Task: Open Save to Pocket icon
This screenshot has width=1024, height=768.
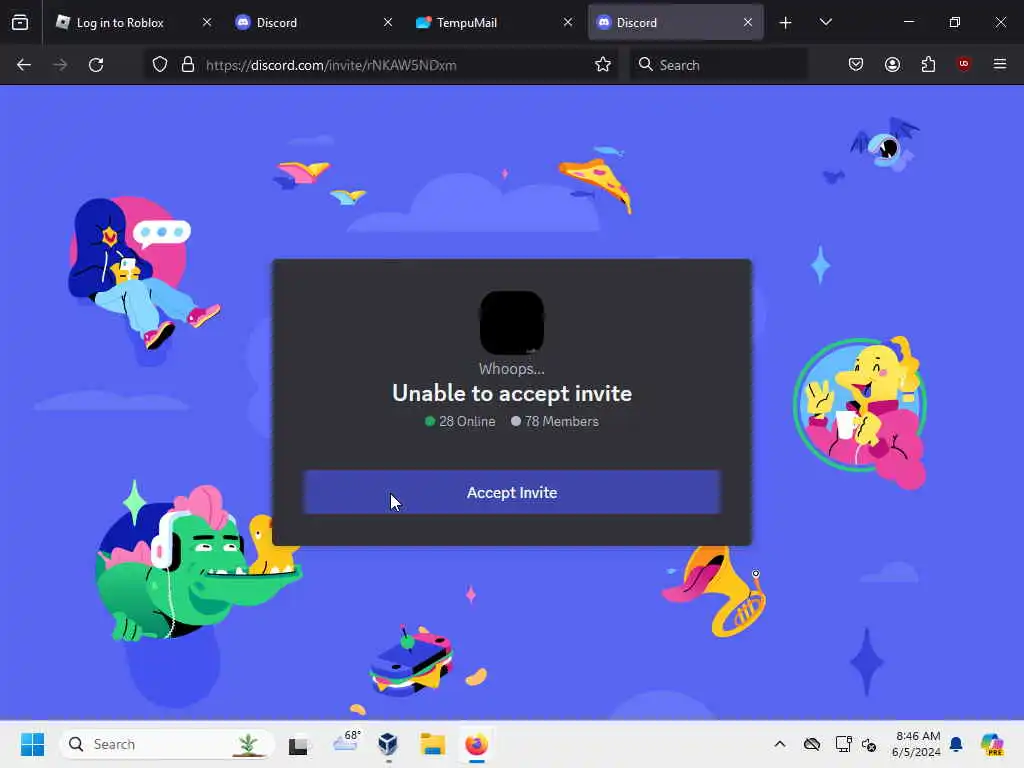Action: pyautogui.click(x=856, y=65)
